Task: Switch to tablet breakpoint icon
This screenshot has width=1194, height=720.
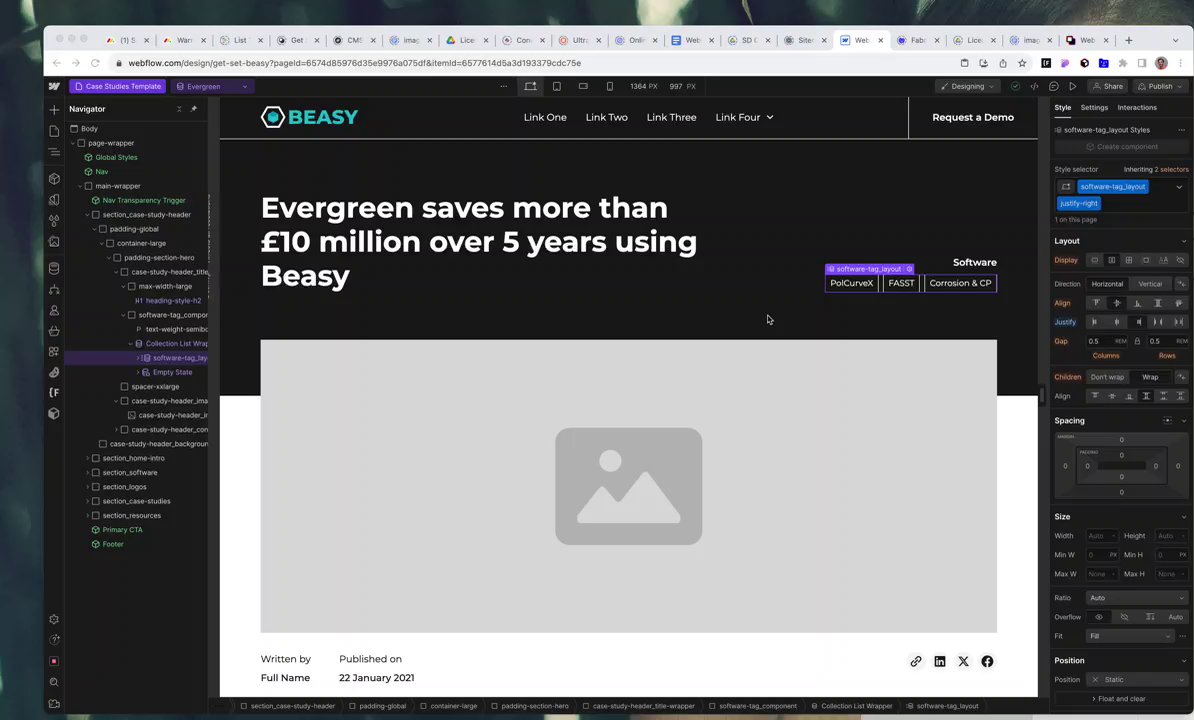Action: pos(557,87)
